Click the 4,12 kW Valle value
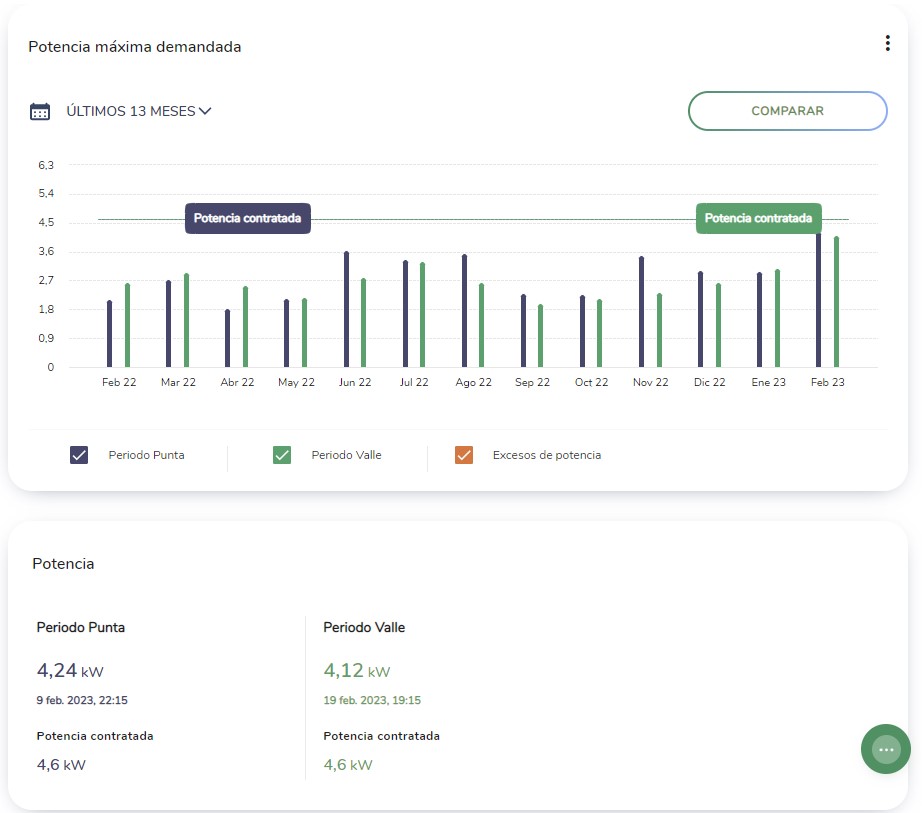 click(x=357, y=670)
